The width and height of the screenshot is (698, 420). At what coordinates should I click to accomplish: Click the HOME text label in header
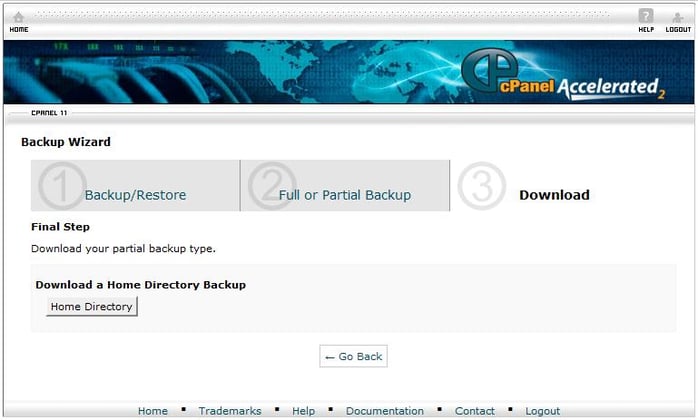pyautogui.click(x=19, y=29)
